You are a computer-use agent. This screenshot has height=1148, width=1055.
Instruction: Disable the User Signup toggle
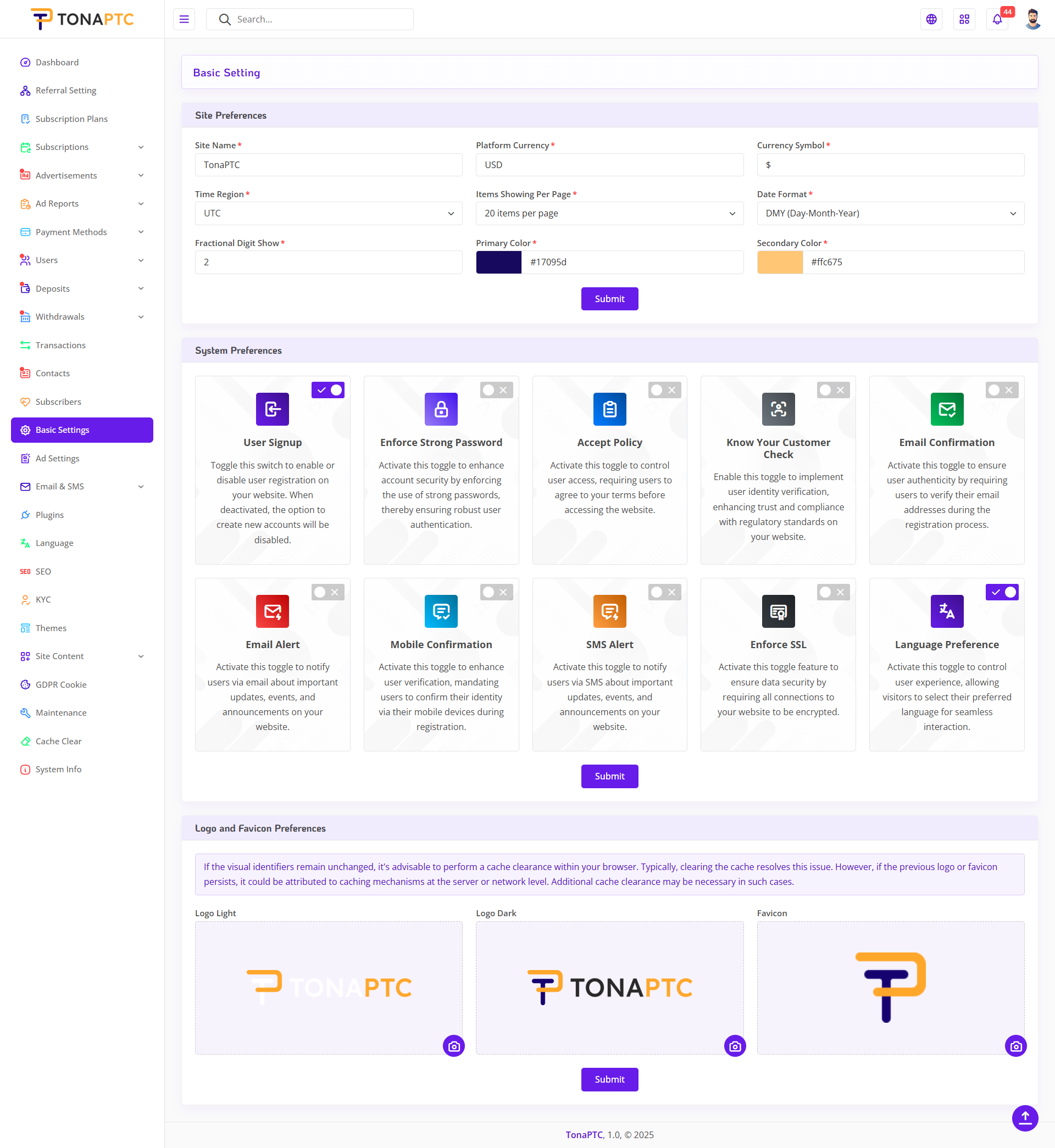pos(327,389)
